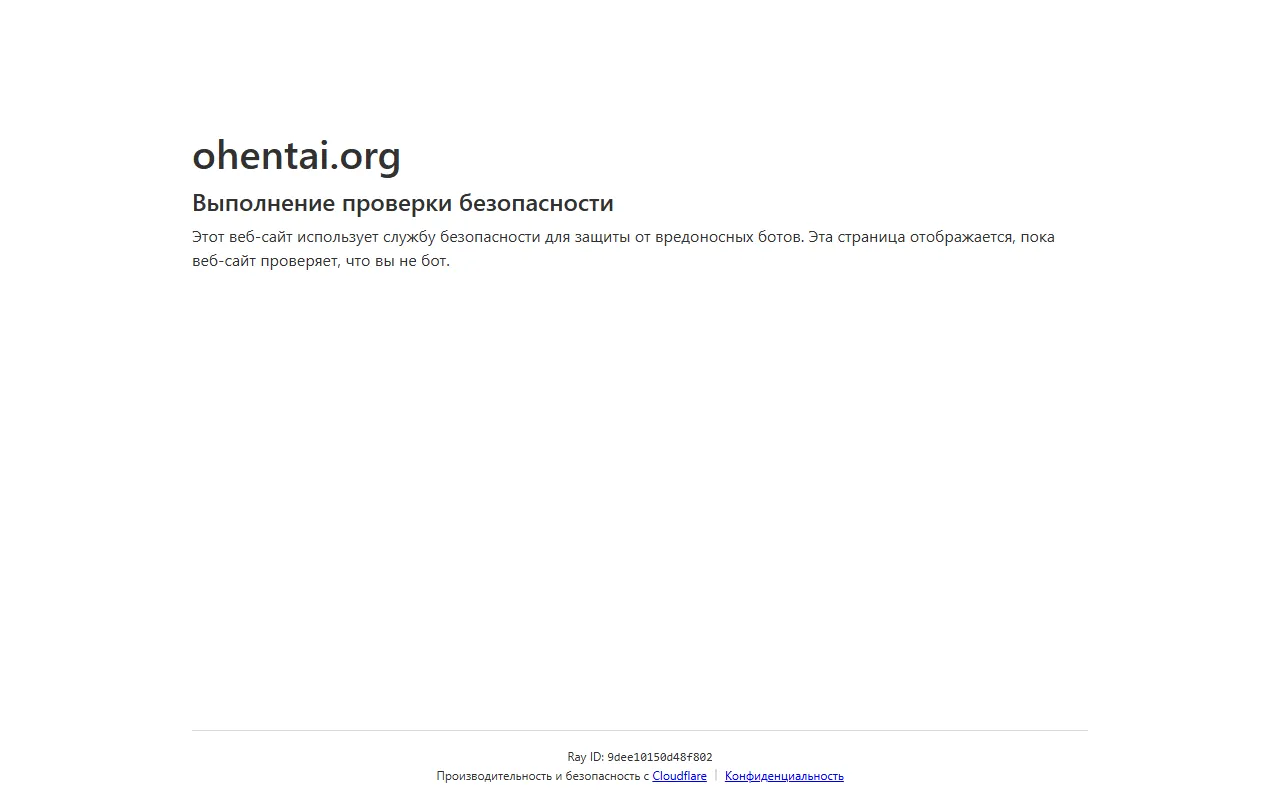Viewport: 1280px width, 800px height.
Task: Click the phrase службу безопасности
Action: point(462,237)
